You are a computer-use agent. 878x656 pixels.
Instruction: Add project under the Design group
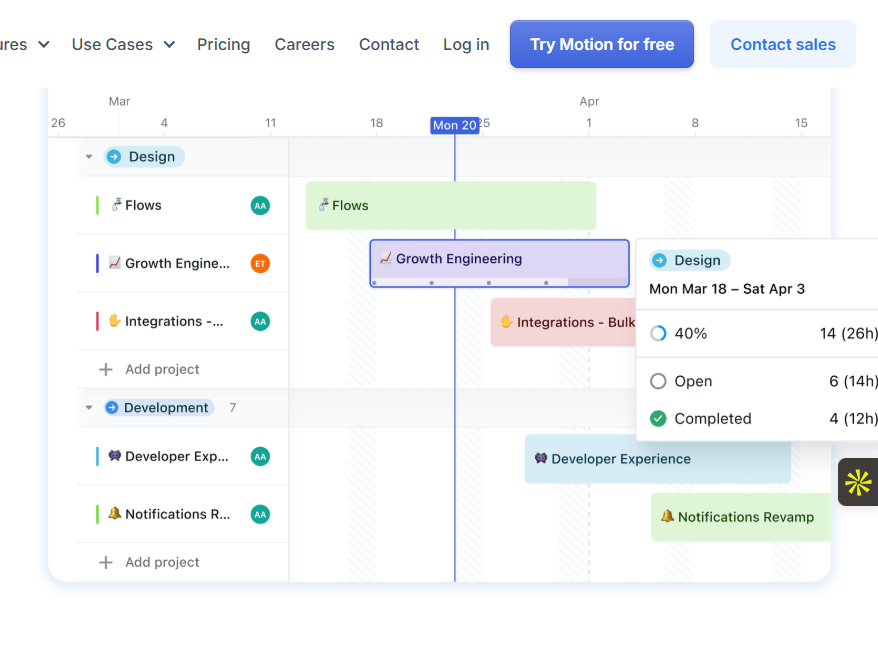point(162,369)
